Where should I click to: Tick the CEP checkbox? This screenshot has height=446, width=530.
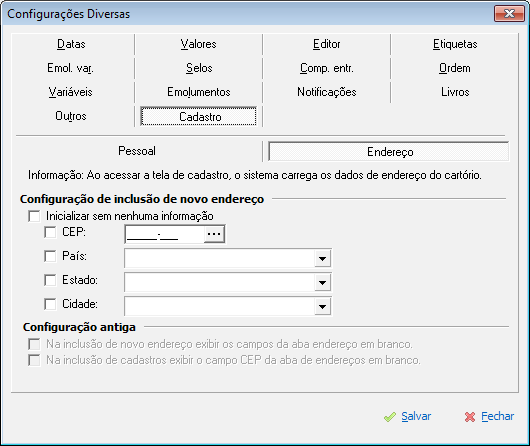point(50,232)
